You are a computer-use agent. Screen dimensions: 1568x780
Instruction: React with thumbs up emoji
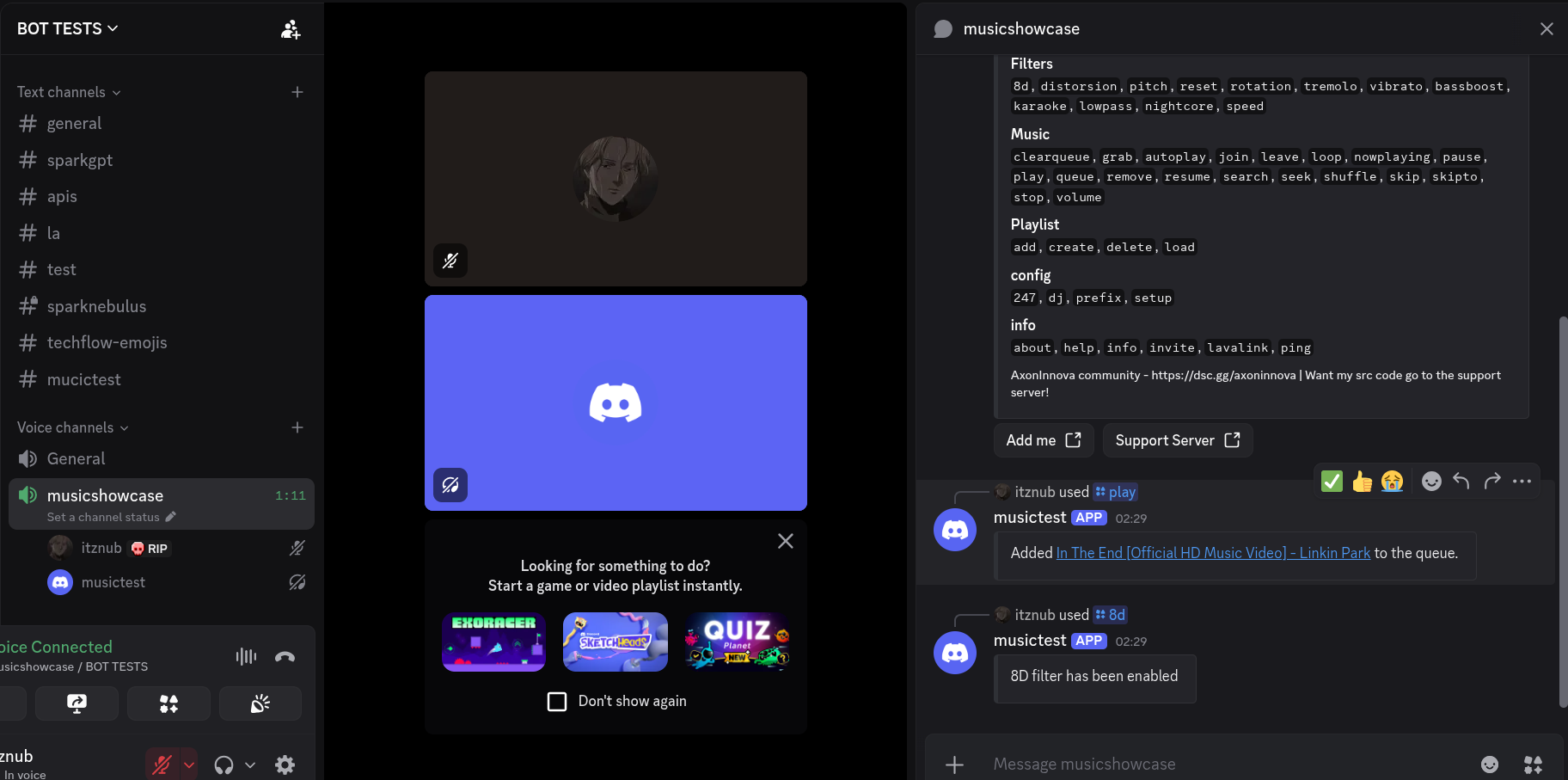point(1362,482)
